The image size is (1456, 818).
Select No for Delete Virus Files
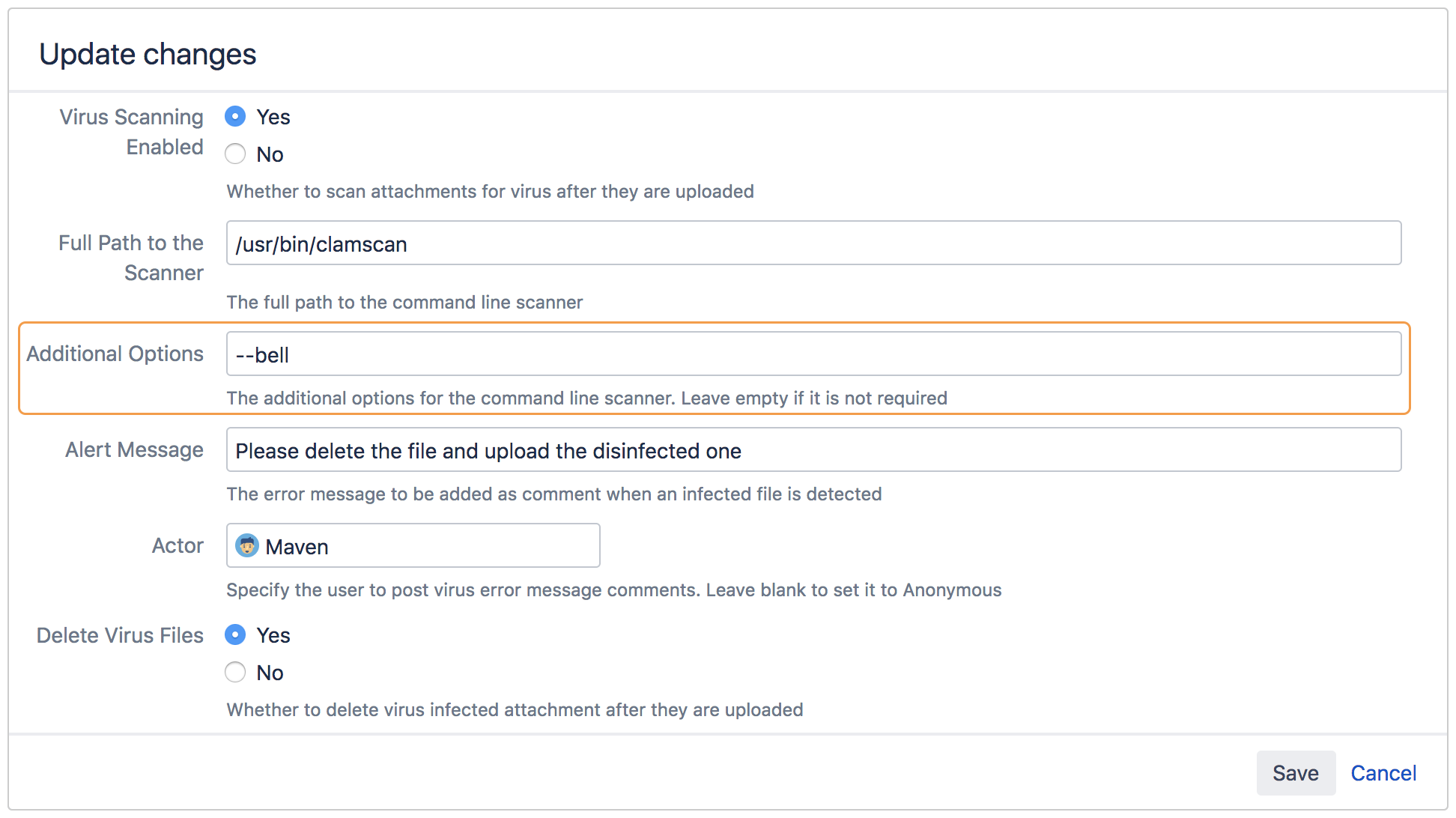[235, 672]
